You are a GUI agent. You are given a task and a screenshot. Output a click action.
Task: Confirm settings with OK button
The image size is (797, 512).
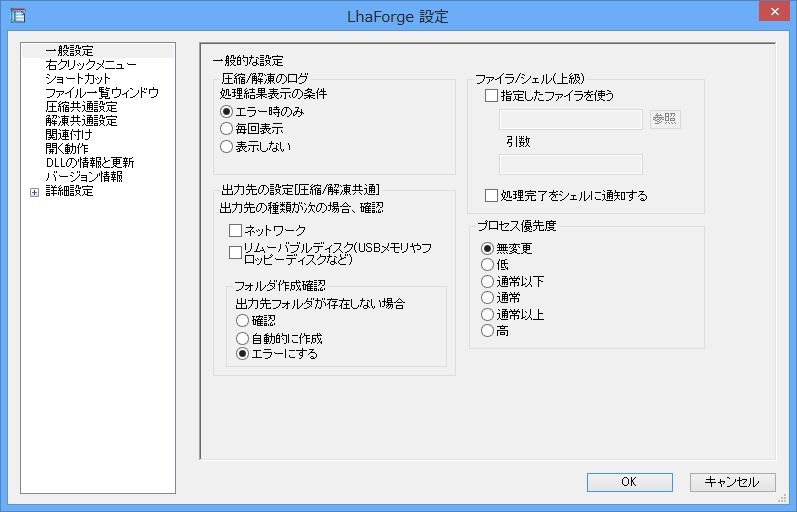coord(629,482)
